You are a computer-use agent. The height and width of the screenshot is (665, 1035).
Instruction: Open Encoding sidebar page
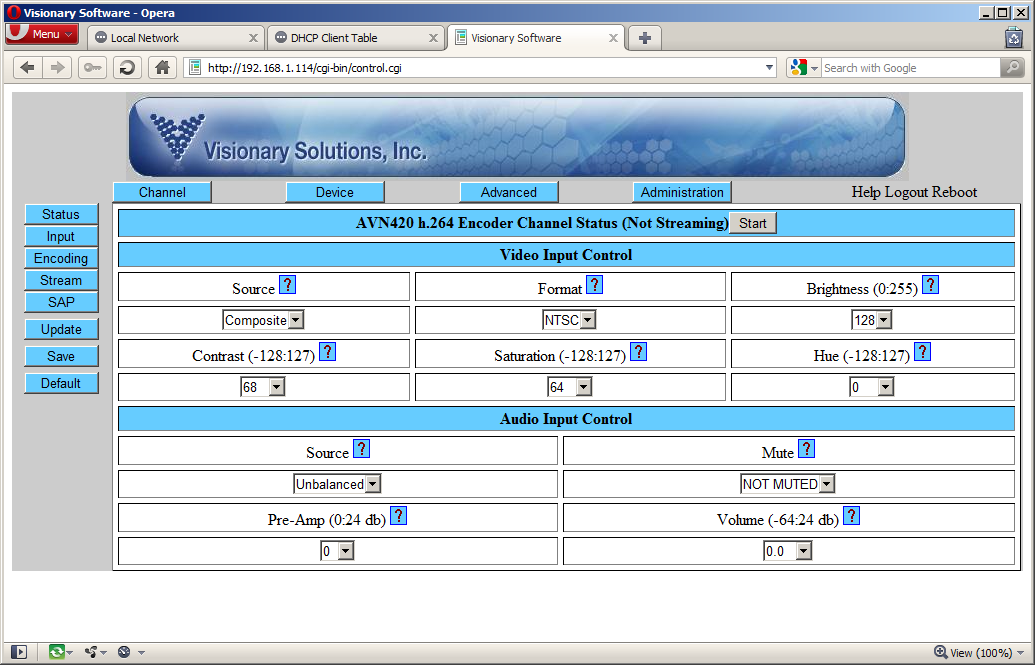coord(61,258)
